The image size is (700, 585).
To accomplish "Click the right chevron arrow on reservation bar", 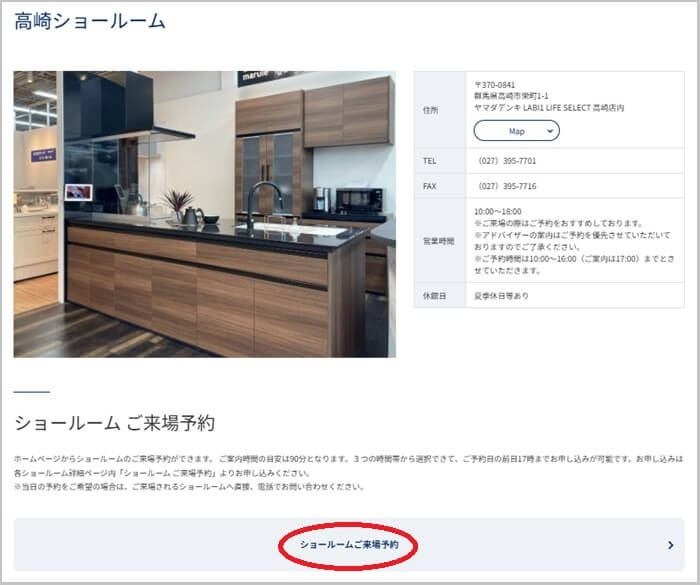I will [x=670, y=545].
